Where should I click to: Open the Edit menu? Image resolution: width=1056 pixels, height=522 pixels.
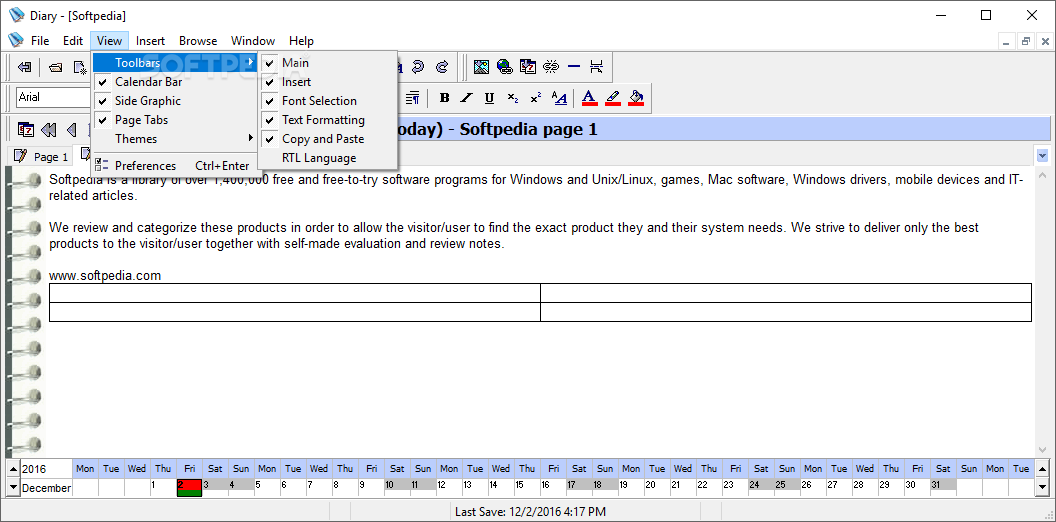click(73, 40)
